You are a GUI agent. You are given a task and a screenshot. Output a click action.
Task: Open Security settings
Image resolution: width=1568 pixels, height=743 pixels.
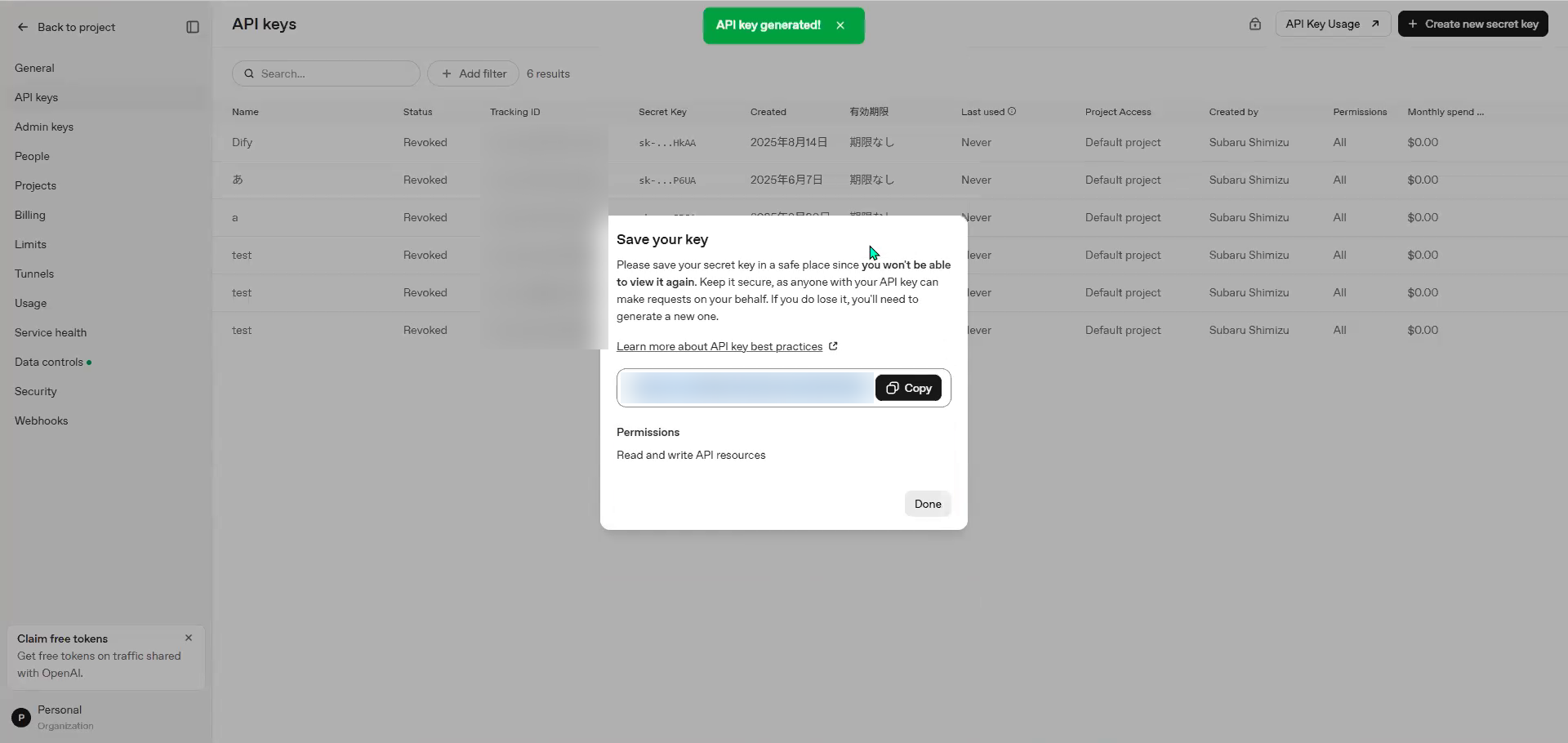(x=36, y=391)
